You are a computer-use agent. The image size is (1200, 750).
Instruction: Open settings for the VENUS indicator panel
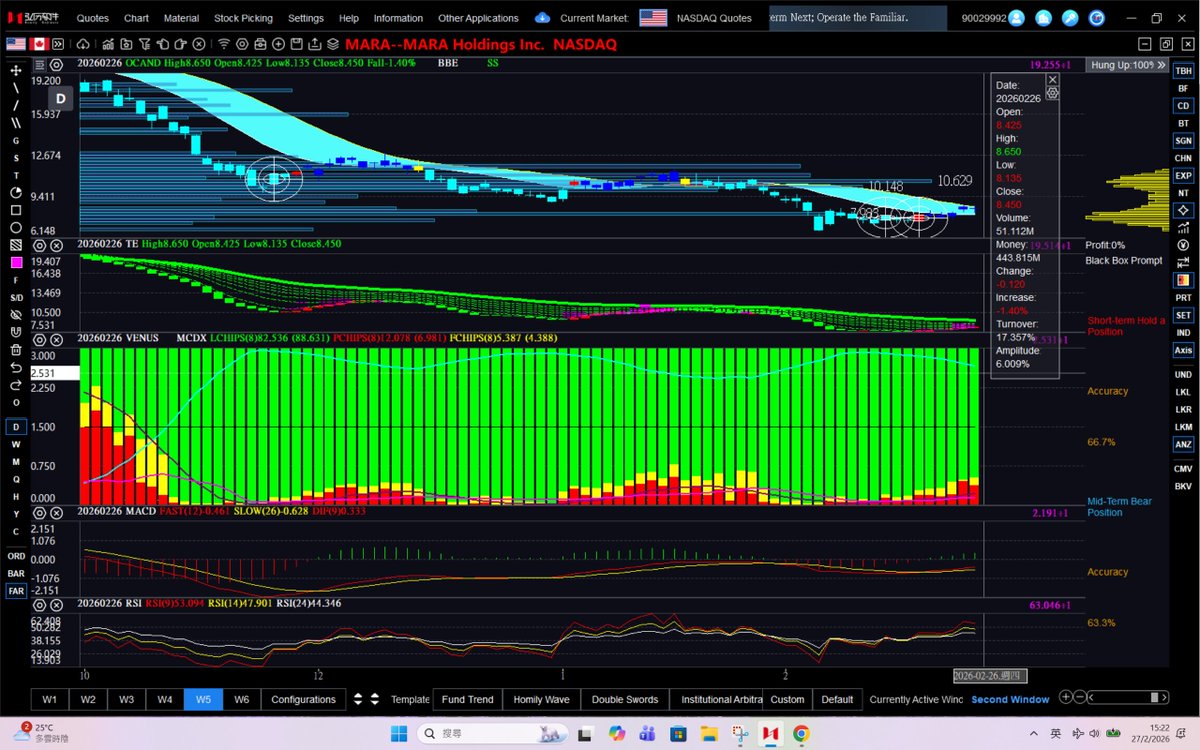(x=39, y=339)
